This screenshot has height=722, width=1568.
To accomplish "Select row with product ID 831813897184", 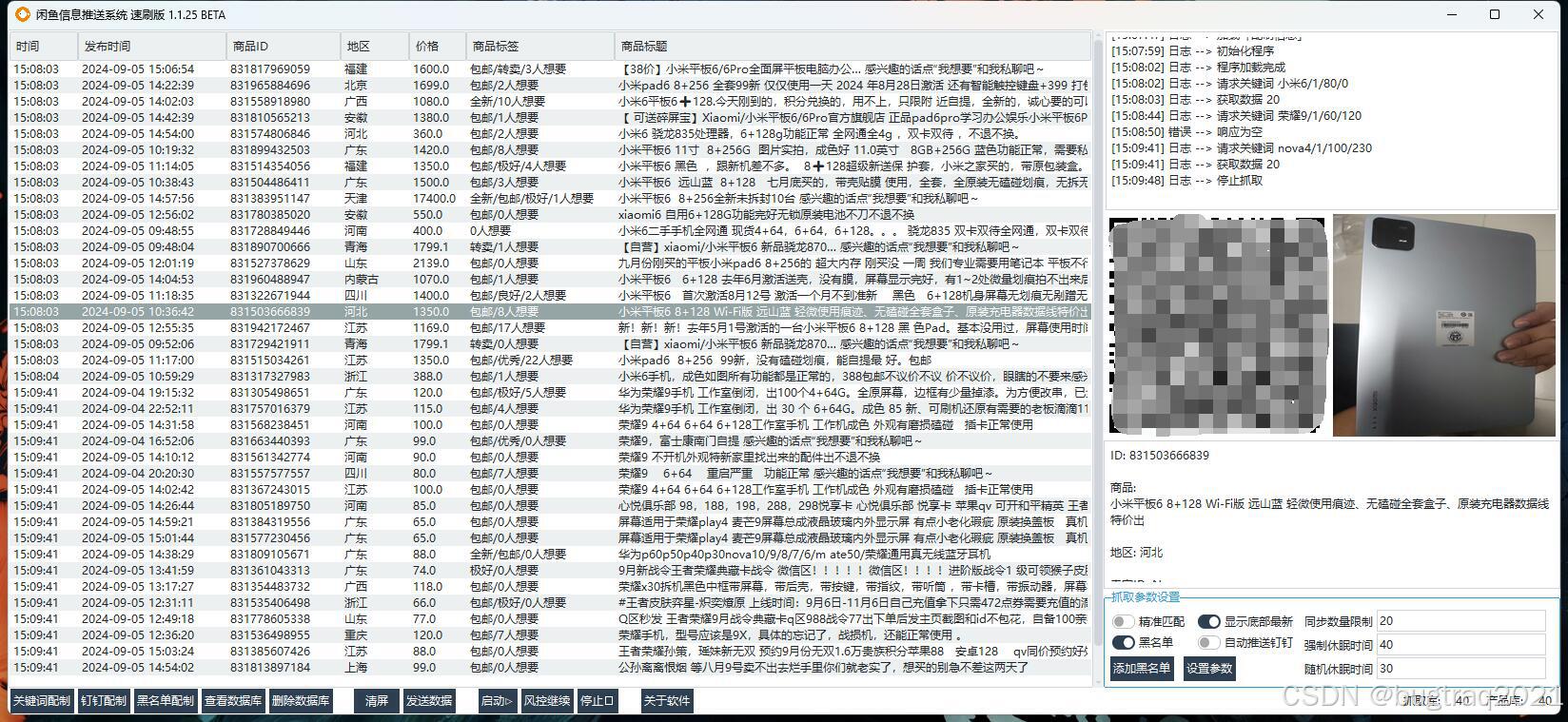I will [550, 668].
